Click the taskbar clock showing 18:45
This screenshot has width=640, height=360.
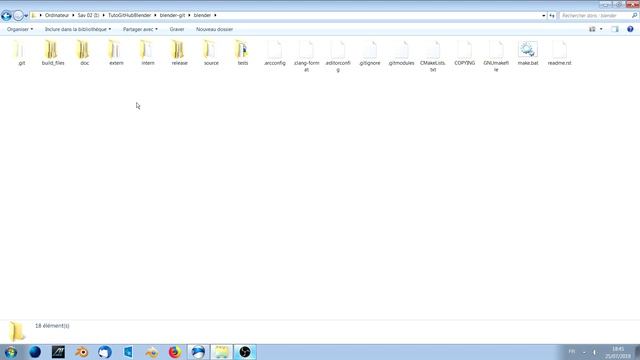[618, 352]
